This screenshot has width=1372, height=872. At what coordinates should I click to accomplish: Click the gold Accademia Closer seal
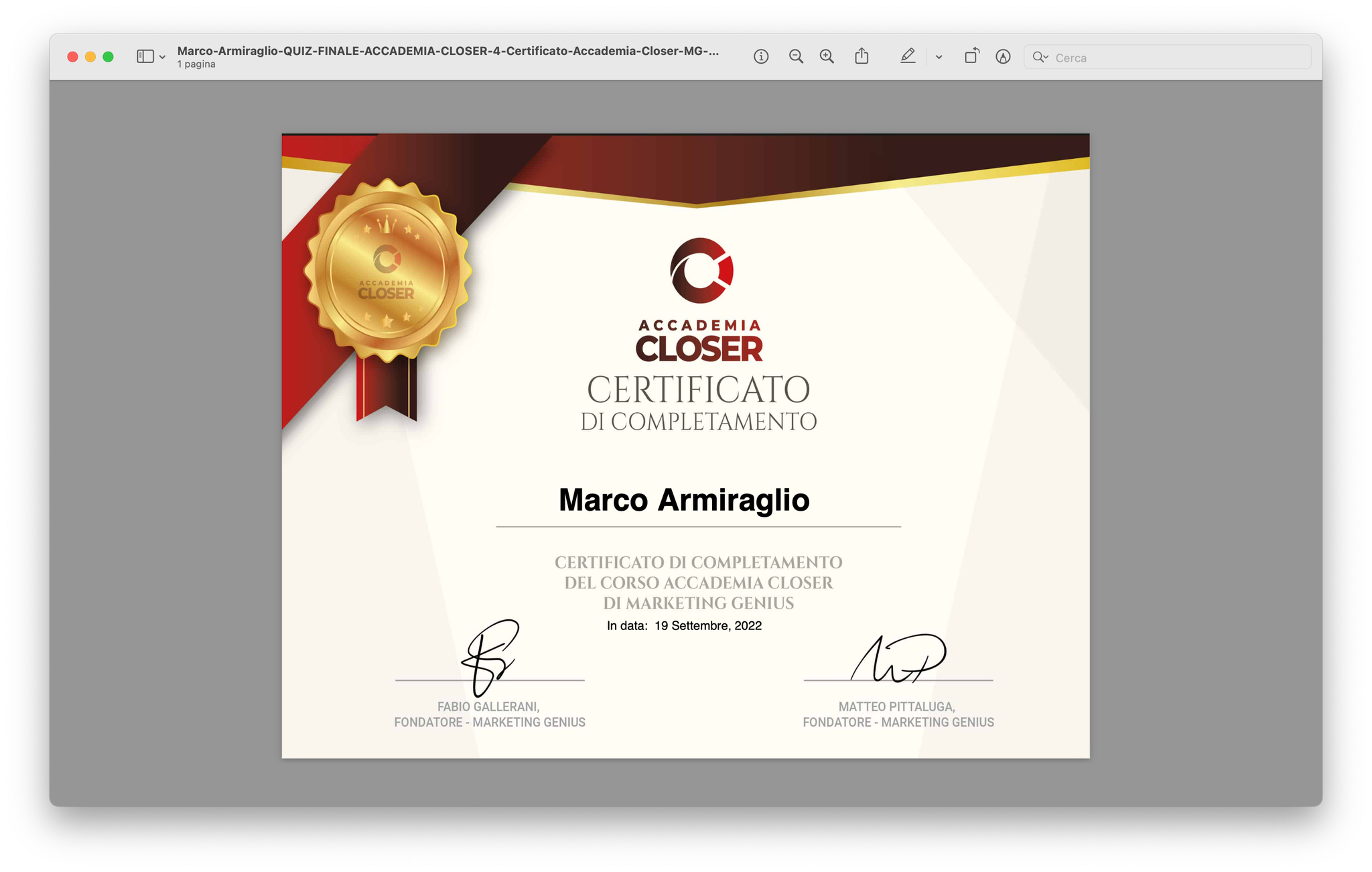(x=387, y=270)
